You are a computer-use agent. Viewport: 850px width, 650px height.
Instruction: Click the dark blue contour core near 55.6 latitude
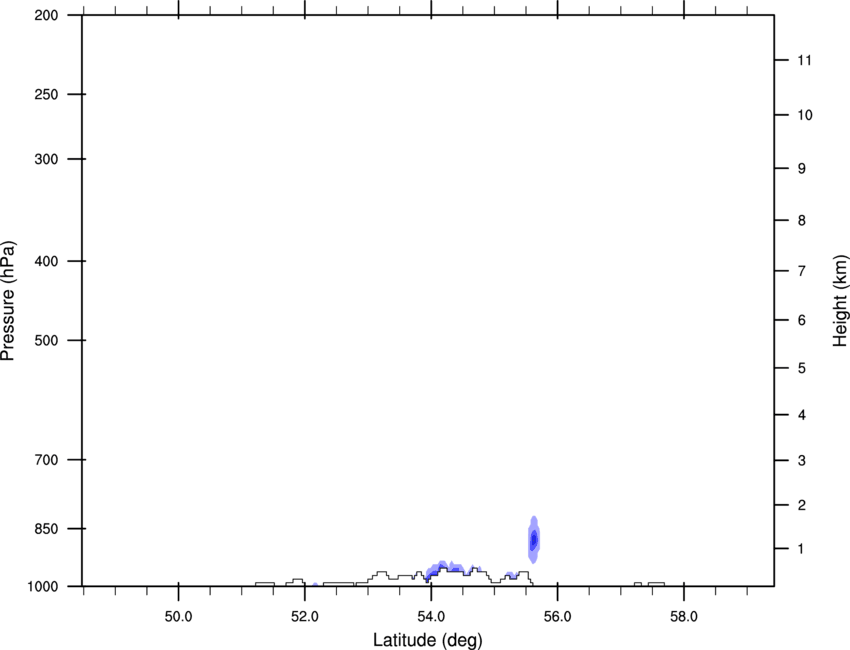534,539
